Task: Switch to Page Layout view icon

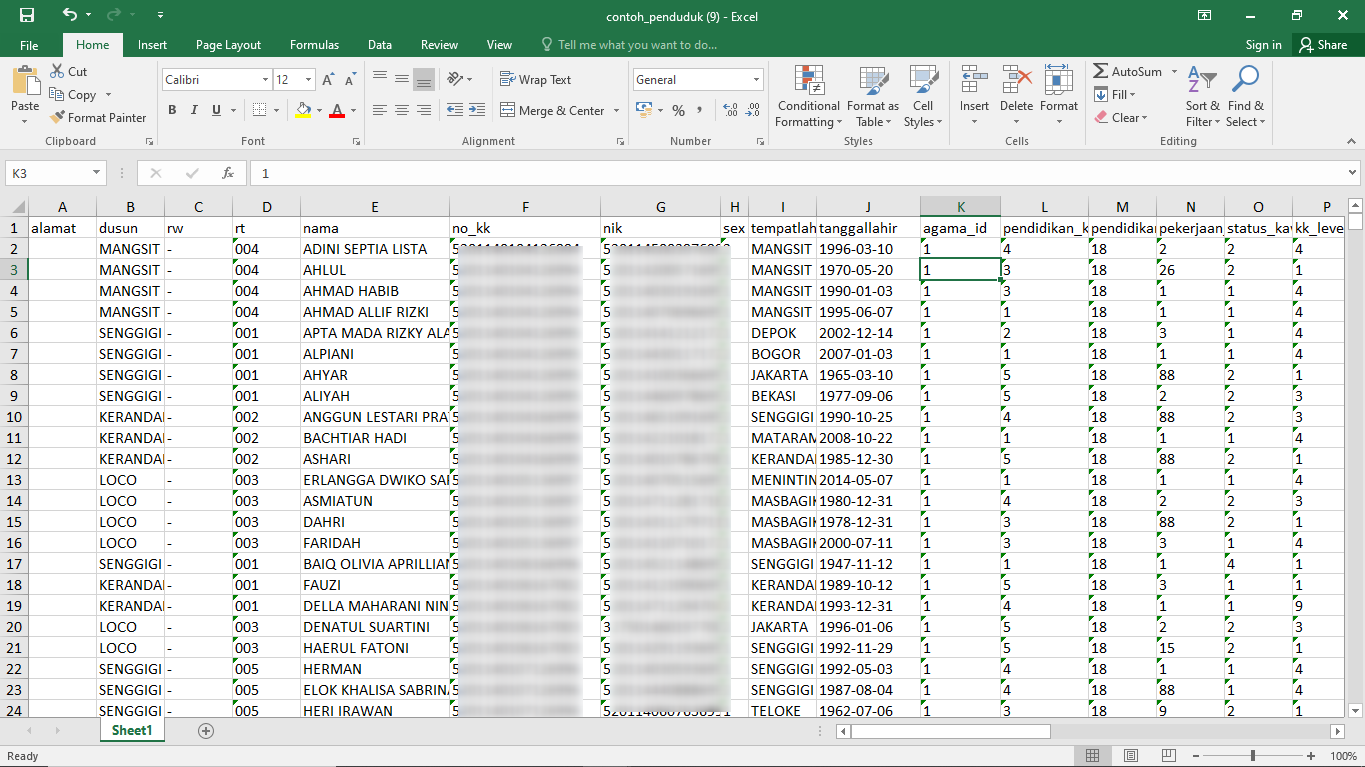Action: click(x=1131, y=756)
